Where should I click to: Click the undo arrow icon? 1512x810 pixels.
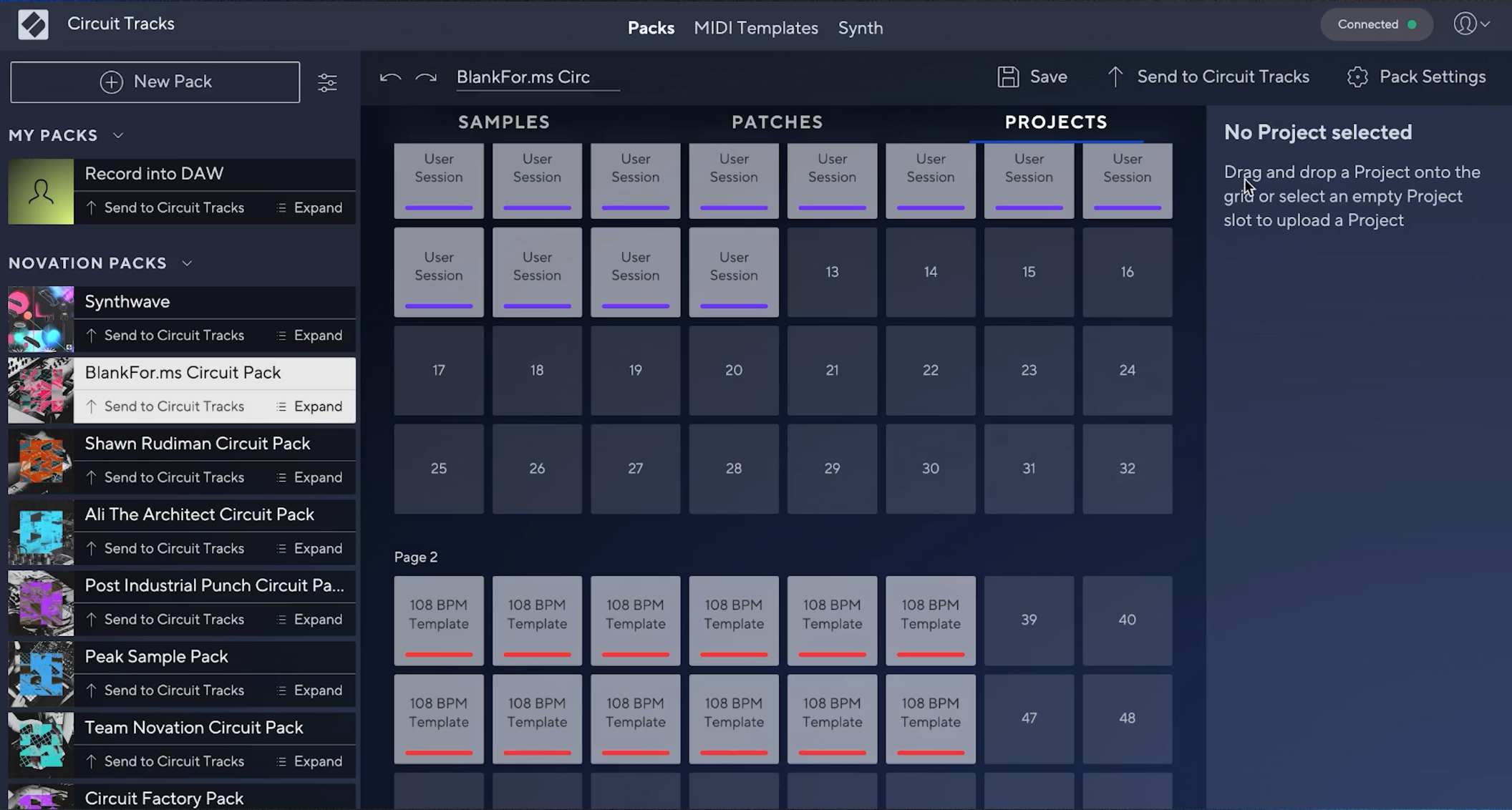(x=390, y=77)
